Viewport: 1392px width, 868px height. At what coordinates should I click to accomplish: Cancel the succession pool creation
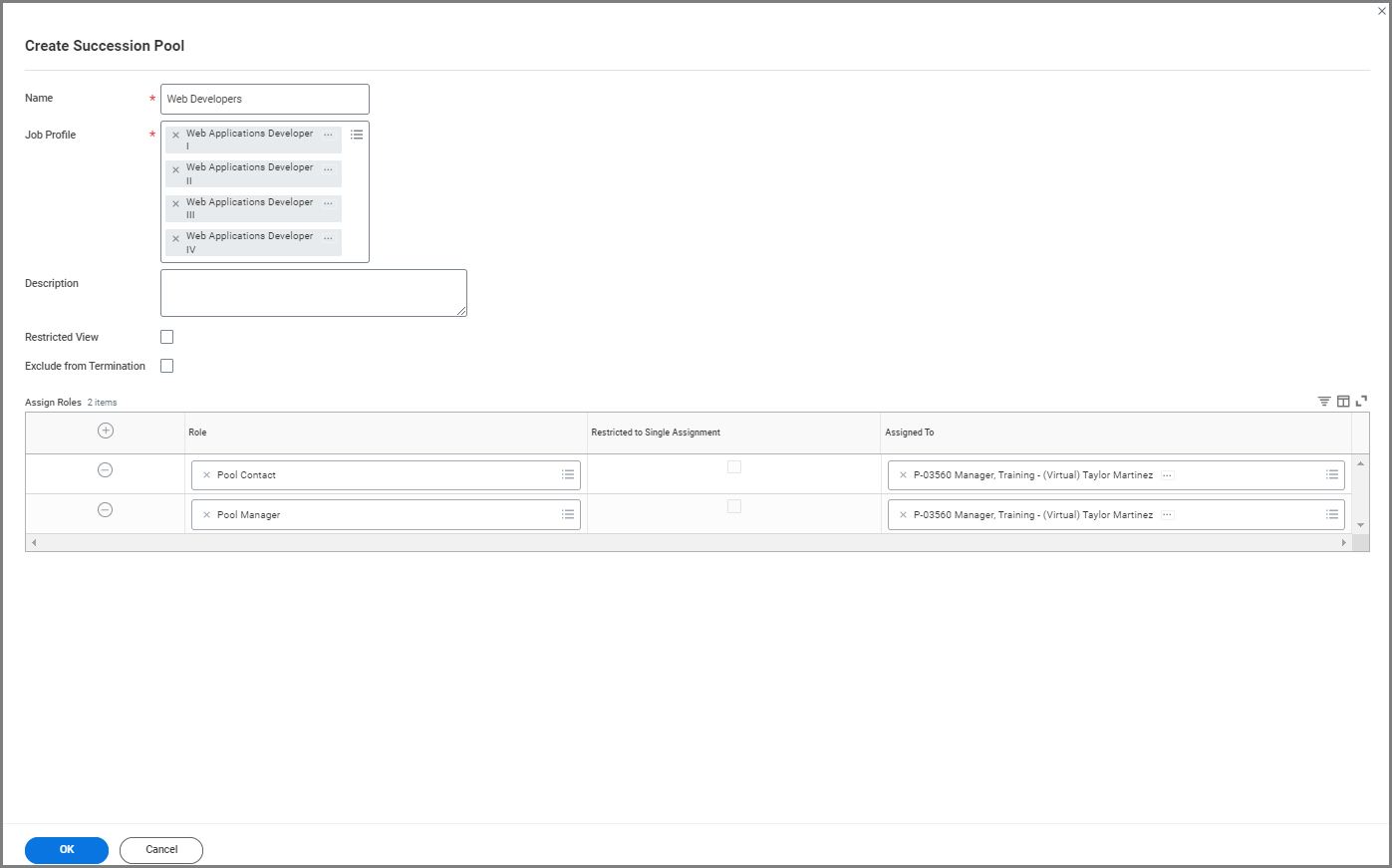[161, 850]
